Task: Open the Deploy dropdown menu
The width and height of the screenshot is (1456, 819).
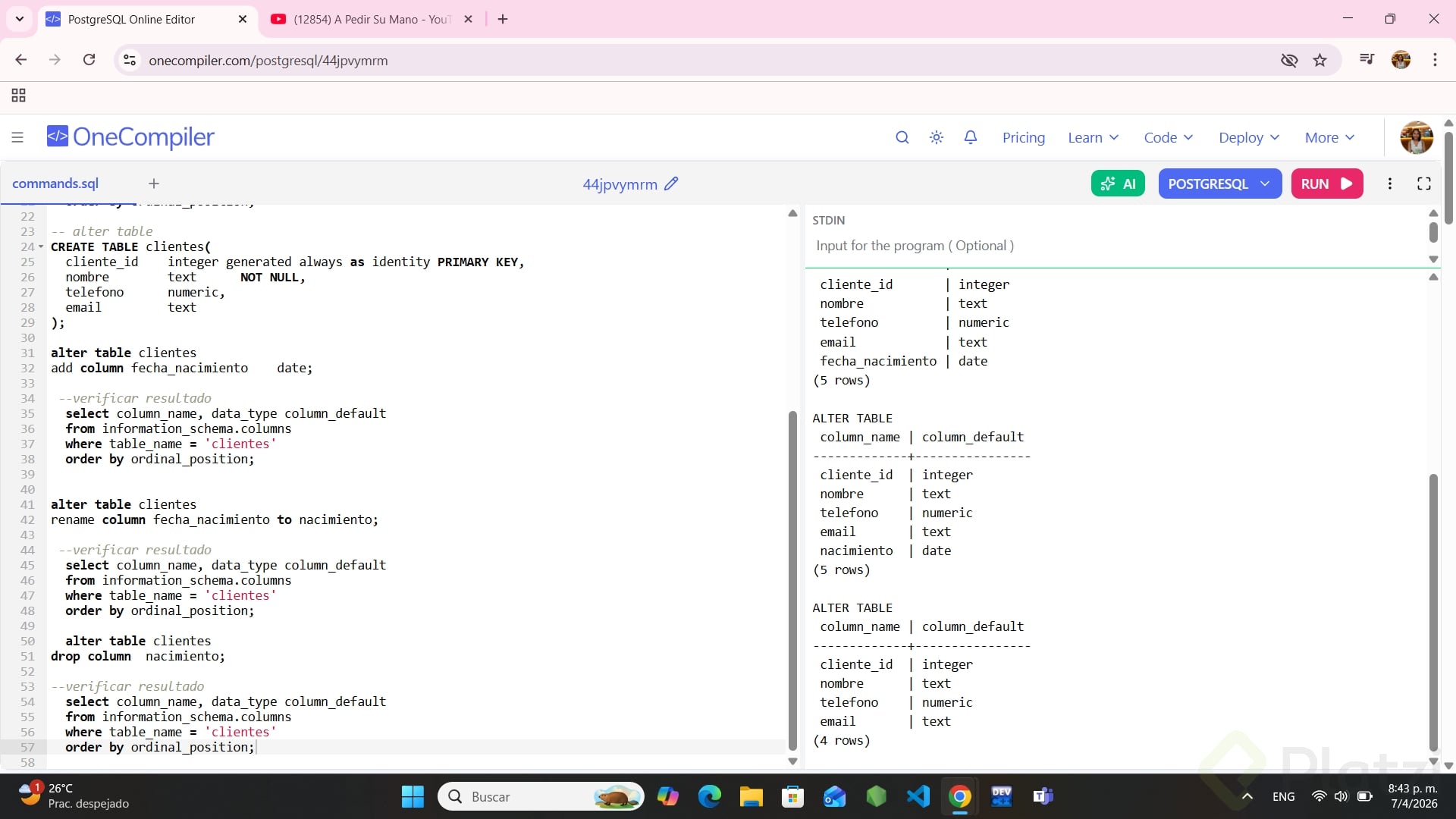Action: 1248,137
